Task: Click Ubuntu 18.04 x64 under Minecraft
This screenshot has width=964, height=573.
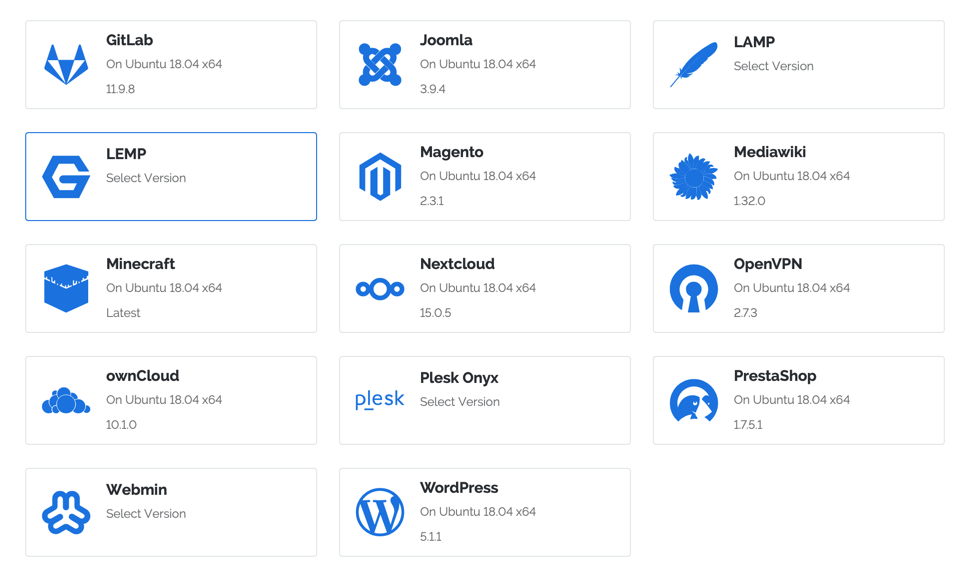Action: pyautogui.click(x=173, y=288)
